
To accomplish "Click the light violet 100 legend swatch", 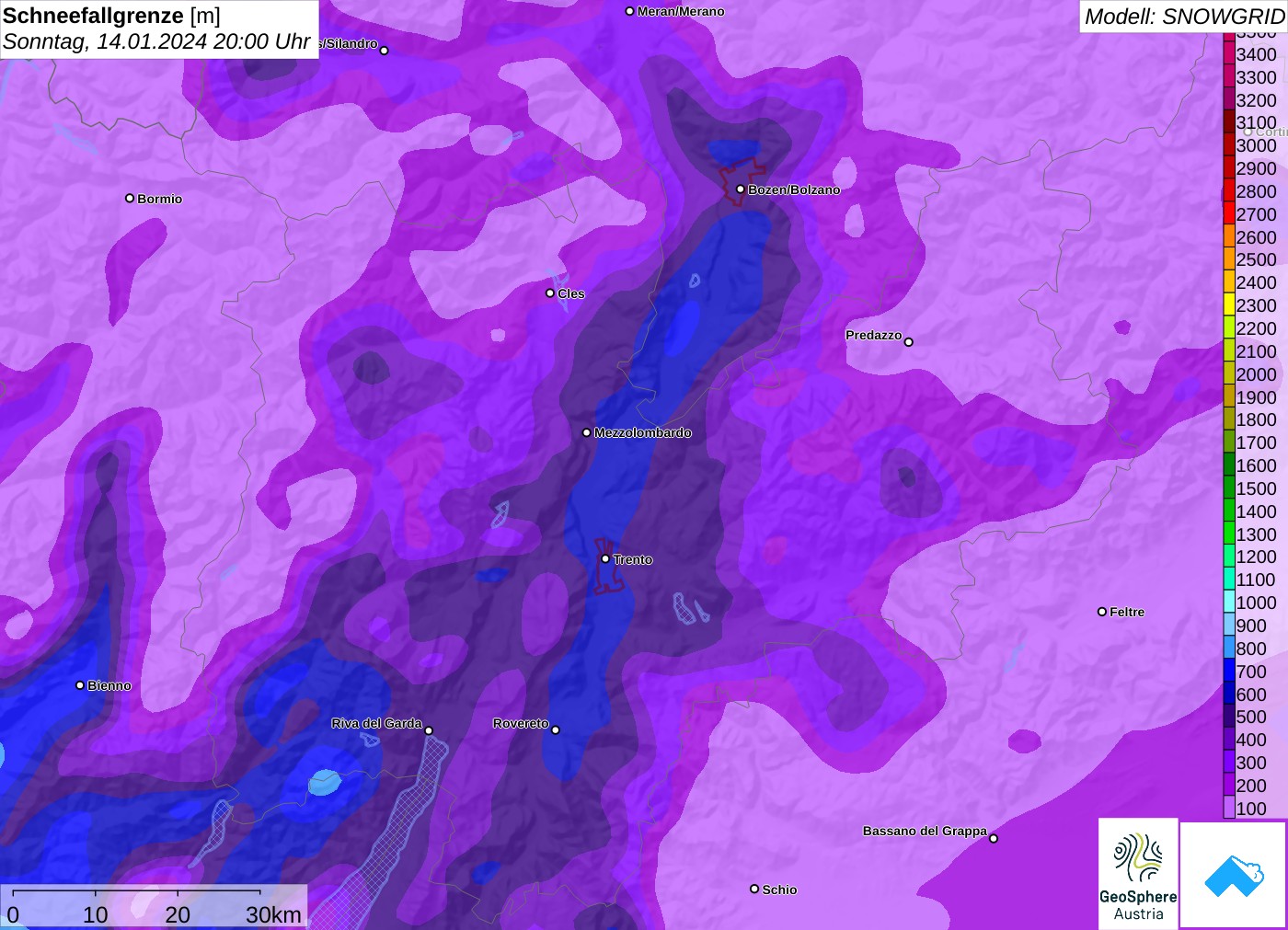I will [x=1229, y=808].
